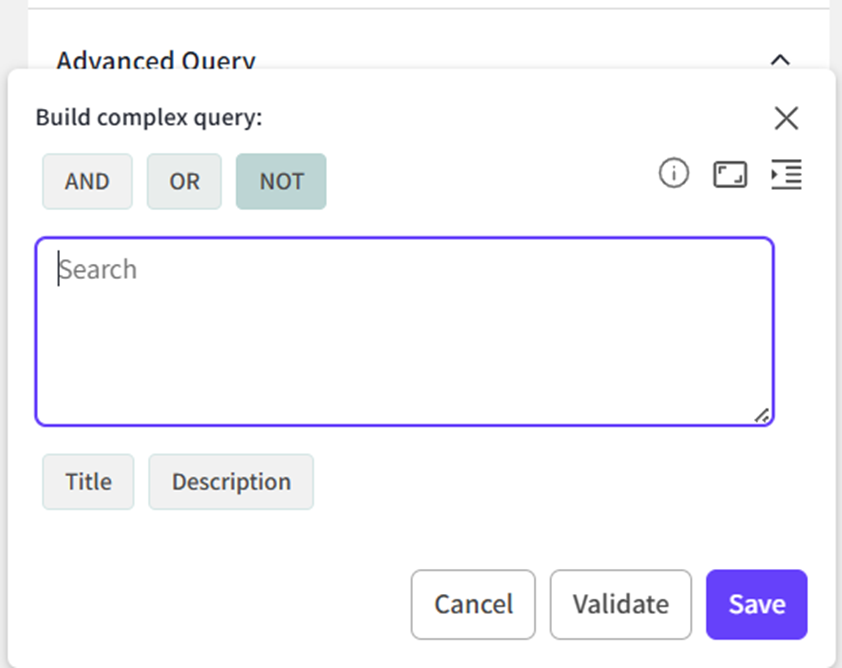Focus the Search query text area
This screenshot has width=842, height=668.
point(404,331)
